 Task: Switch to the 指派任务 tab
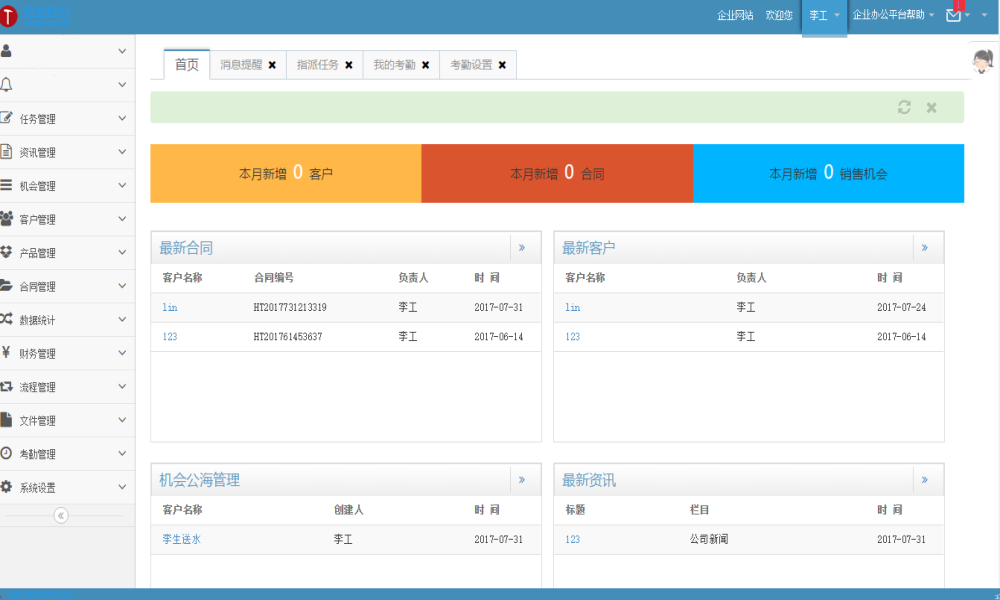318,65
